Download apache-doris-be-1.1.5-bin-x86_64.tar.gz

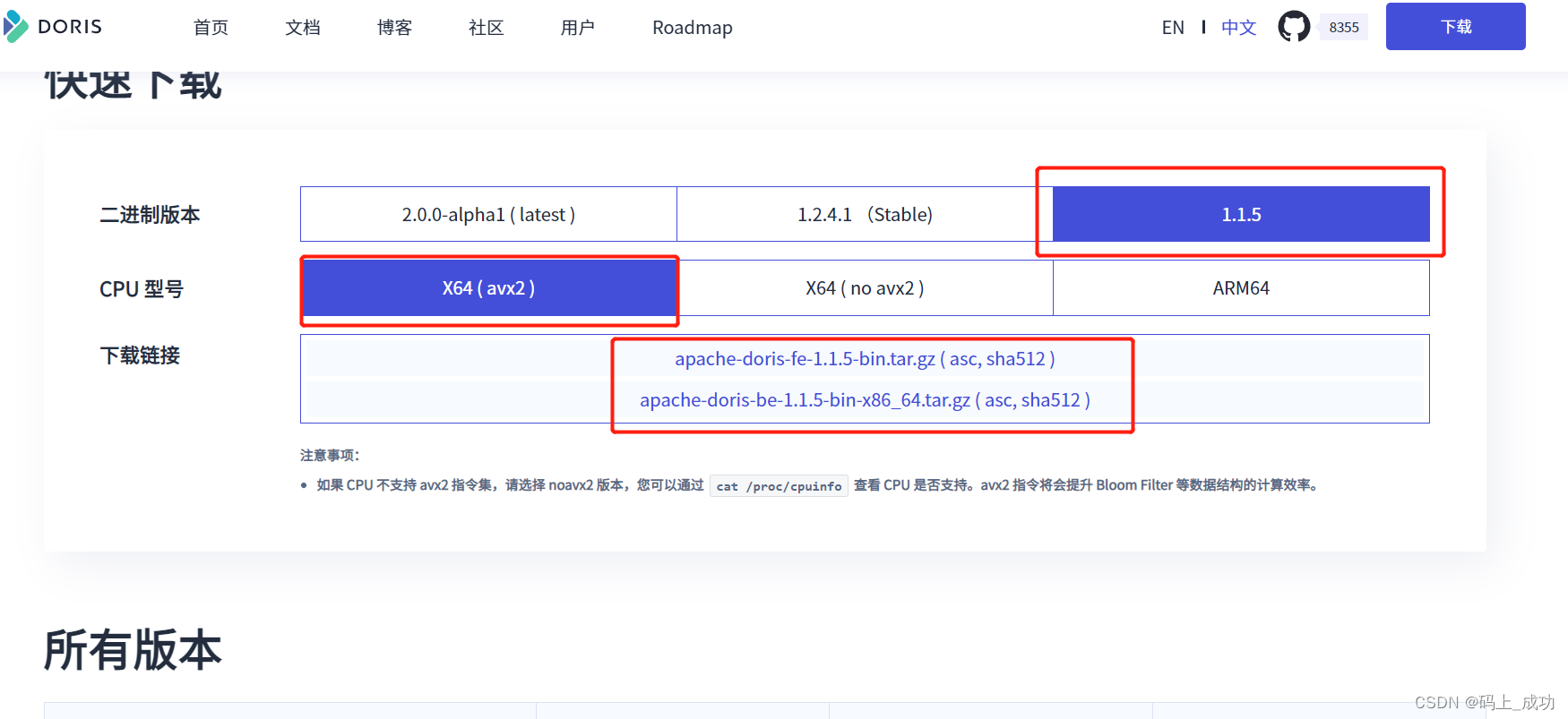[x=805, y=400]
